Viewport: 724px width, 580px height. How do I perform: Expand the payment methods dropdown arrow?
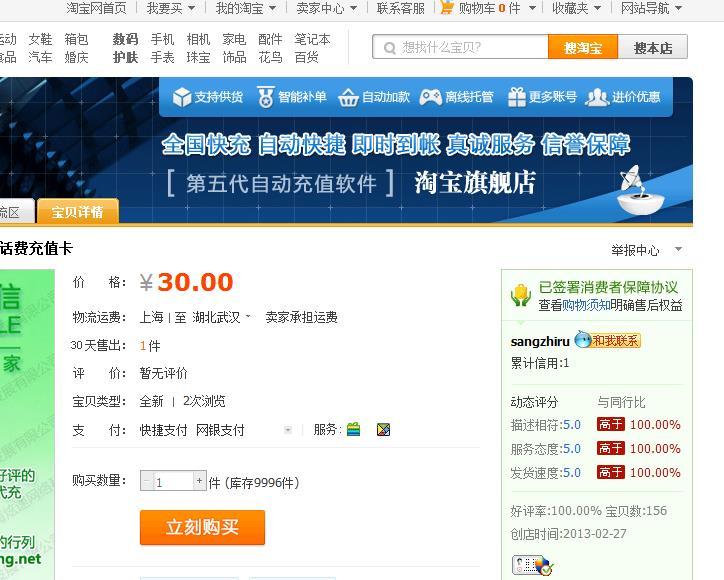[288, 430]
